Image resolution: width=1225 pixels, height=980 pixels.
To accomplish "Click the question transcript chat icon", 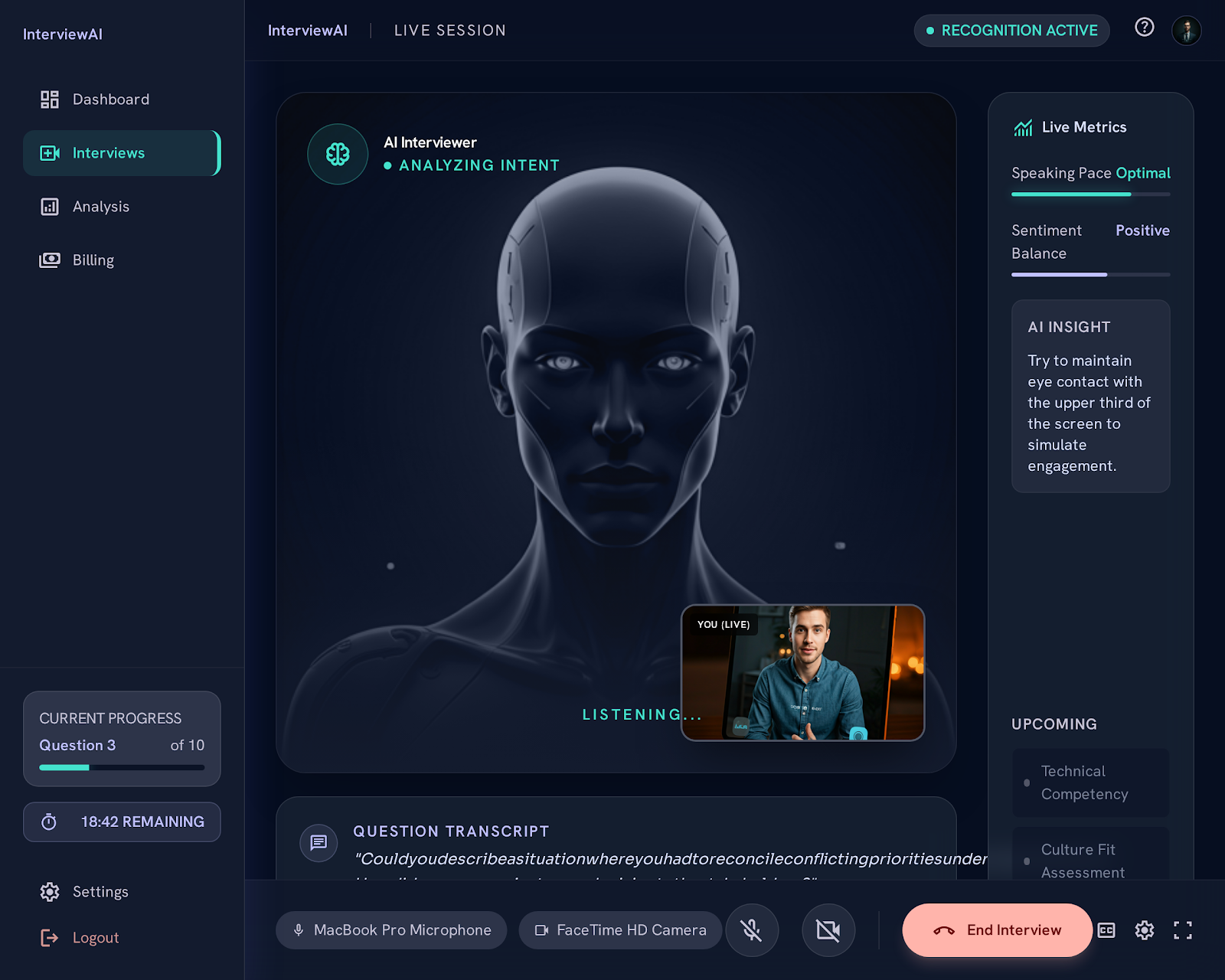I will pyautogui.click(x=318, y=843).
